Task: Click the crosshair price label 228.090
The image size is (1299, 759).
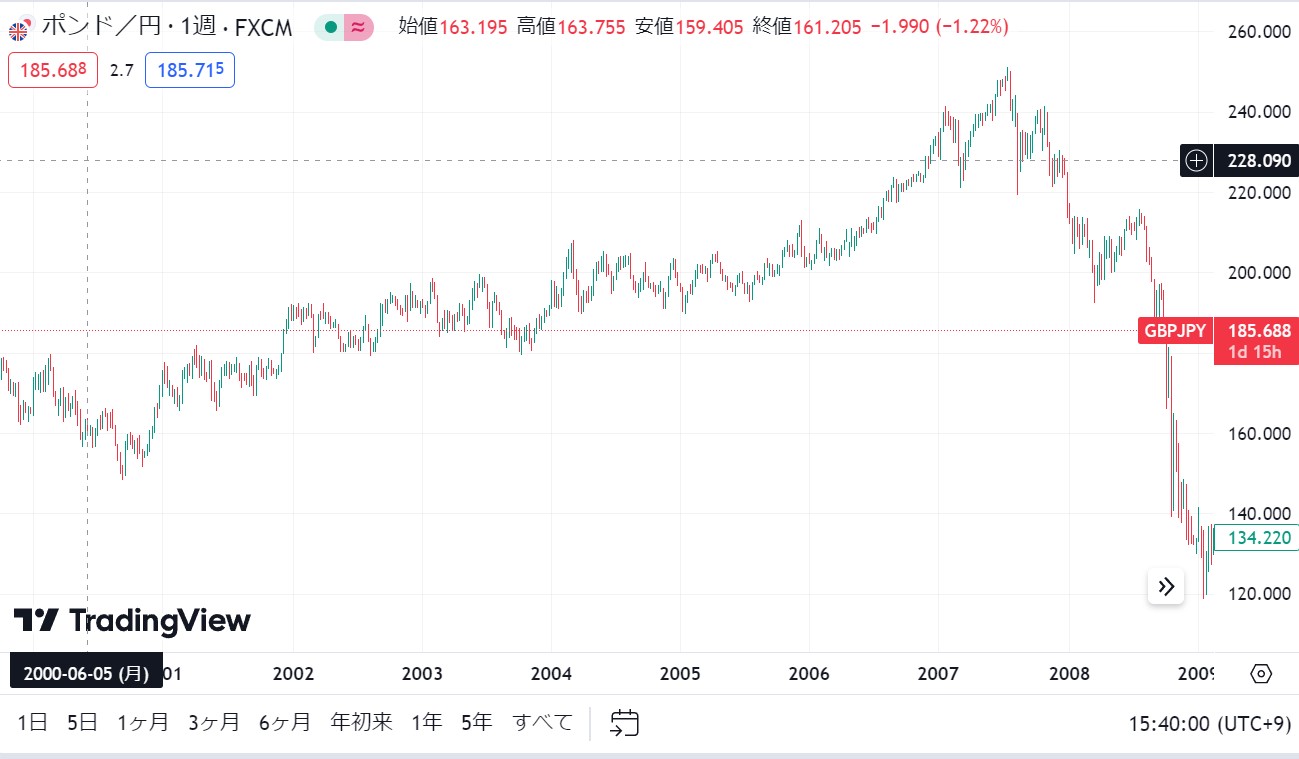Action: [x=1256, y=160]
